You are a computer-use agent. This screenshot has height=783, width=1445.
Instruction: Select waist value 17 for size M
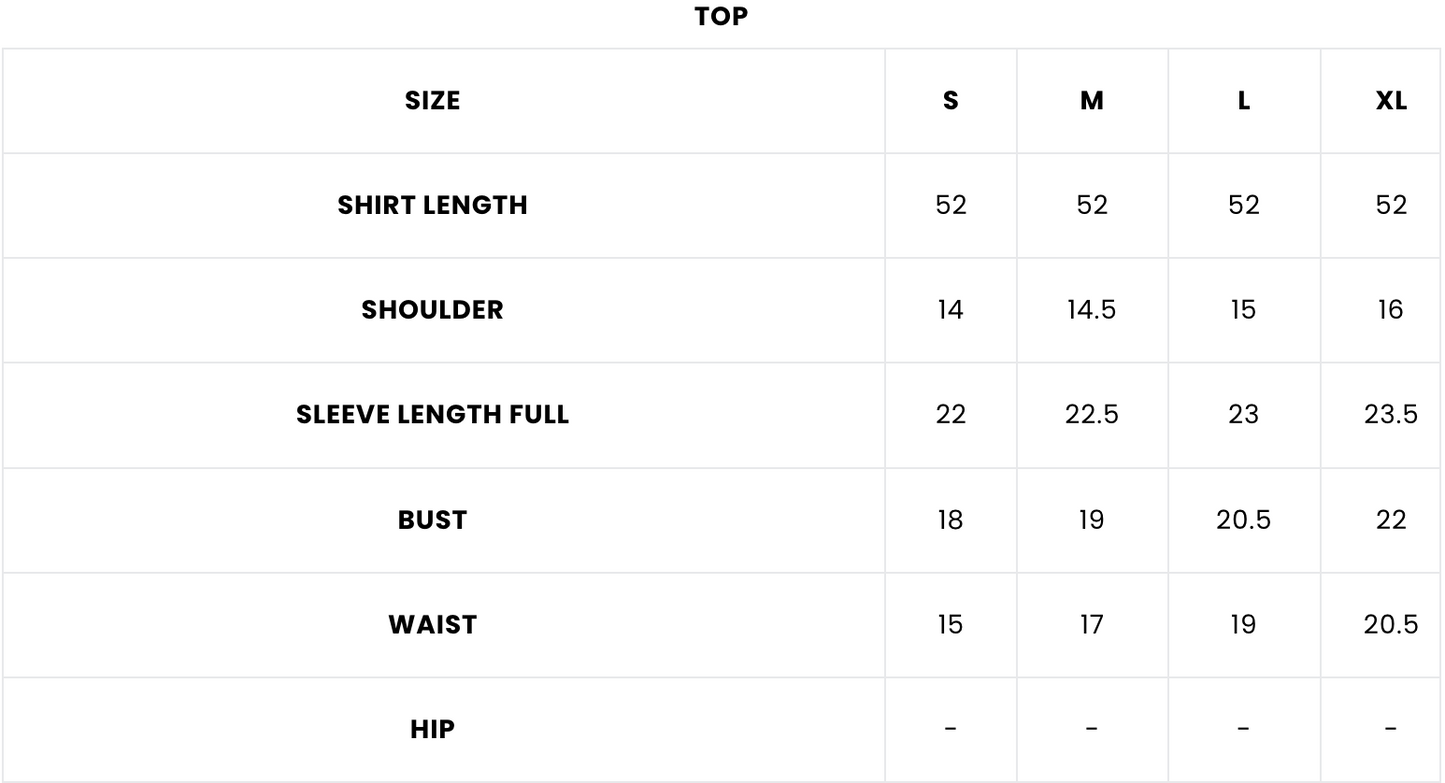coord(1092,625)
